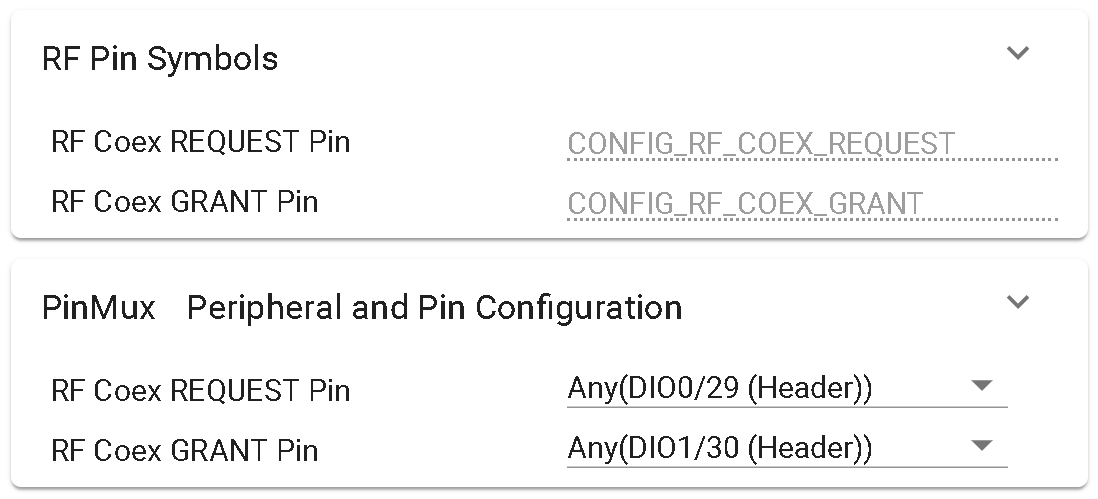
Task: Select RF Coex GRANT Pin label under PinMux
Action: point(184,450)
